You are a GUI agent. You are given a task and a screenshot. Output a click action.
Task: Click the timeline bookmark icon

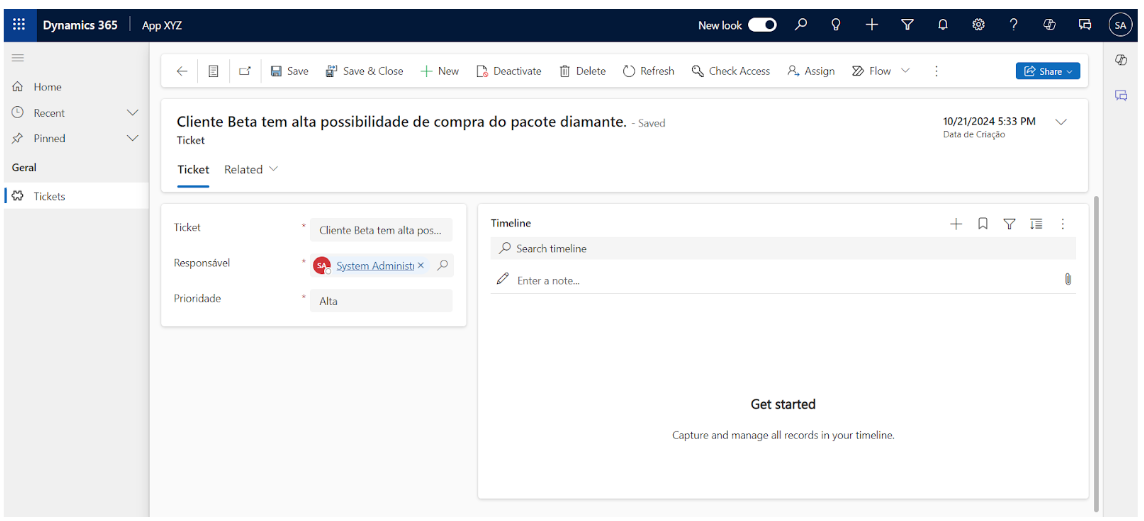[982, 224]
